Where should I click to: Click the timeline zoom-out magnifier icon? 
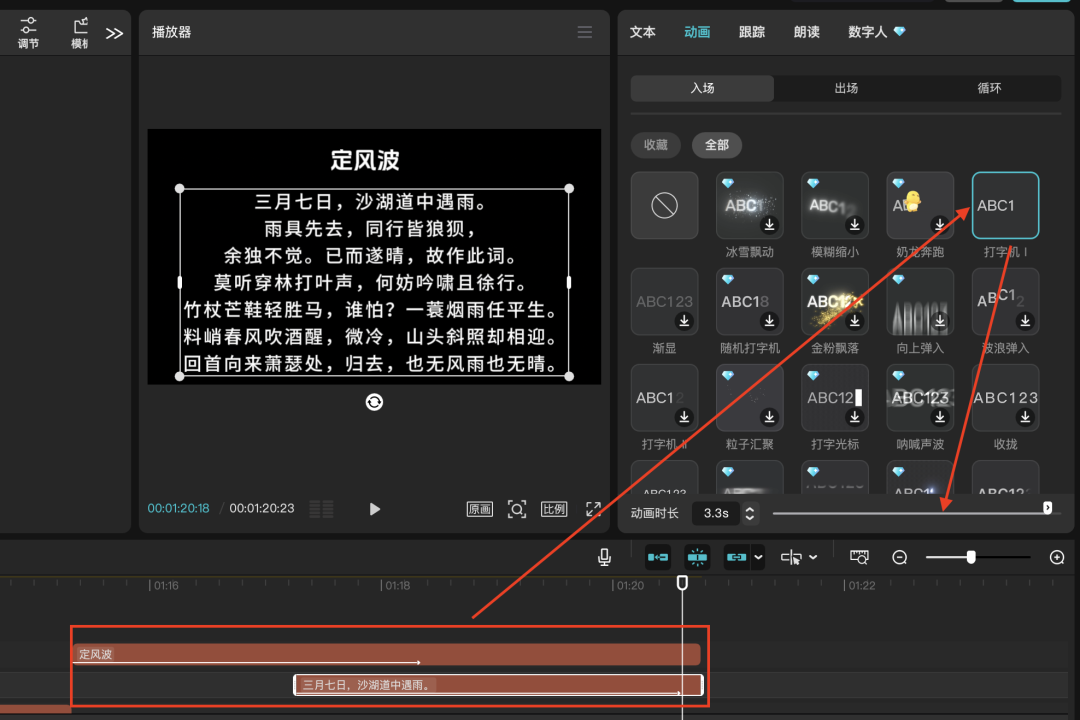(899, 557)
